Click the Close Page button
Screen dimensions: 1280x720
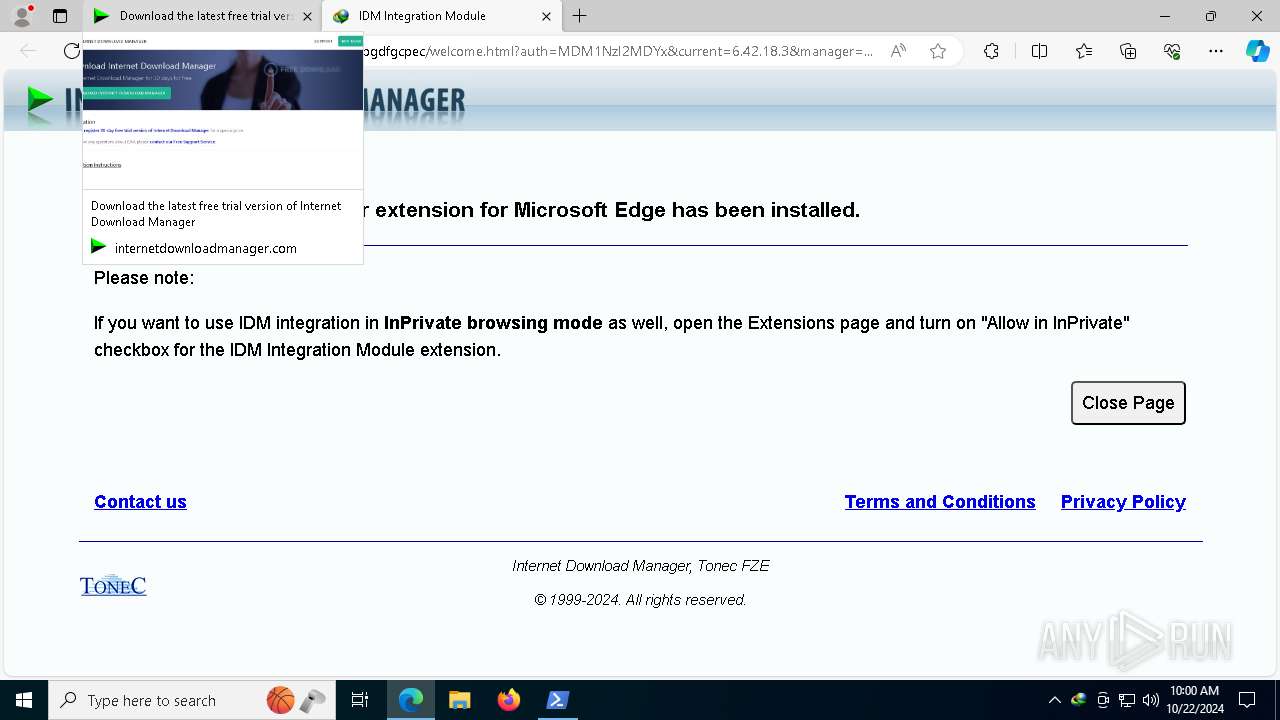point(1128,403)
